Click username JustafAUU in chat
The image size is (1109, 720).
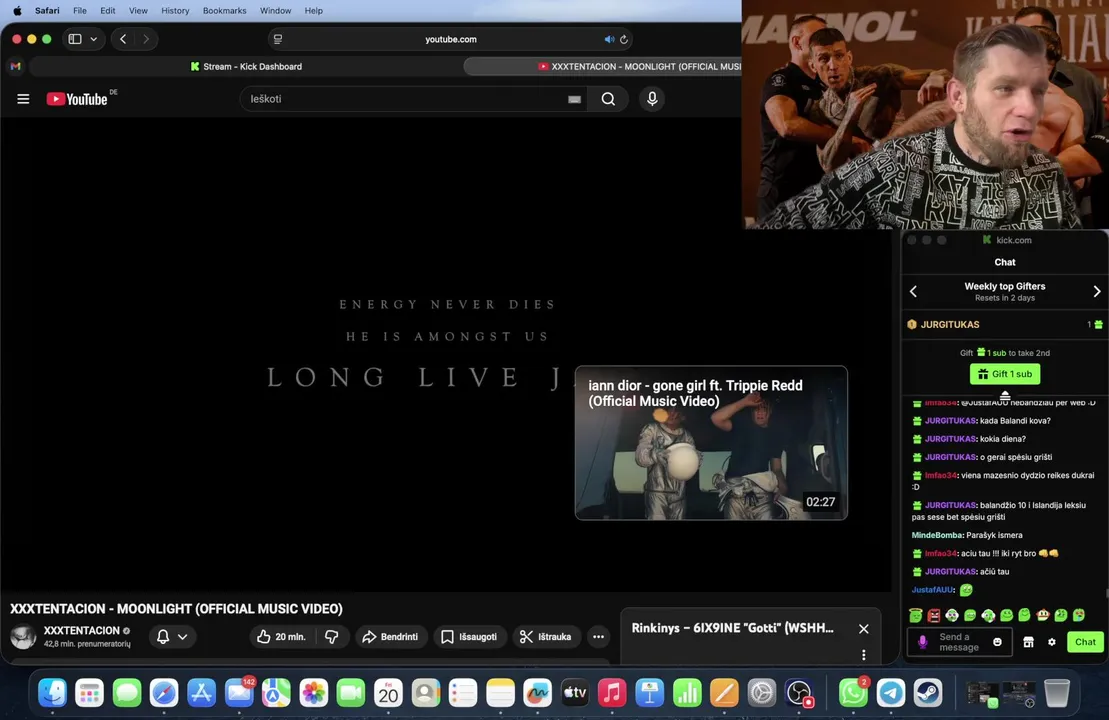tap(933, 590)
